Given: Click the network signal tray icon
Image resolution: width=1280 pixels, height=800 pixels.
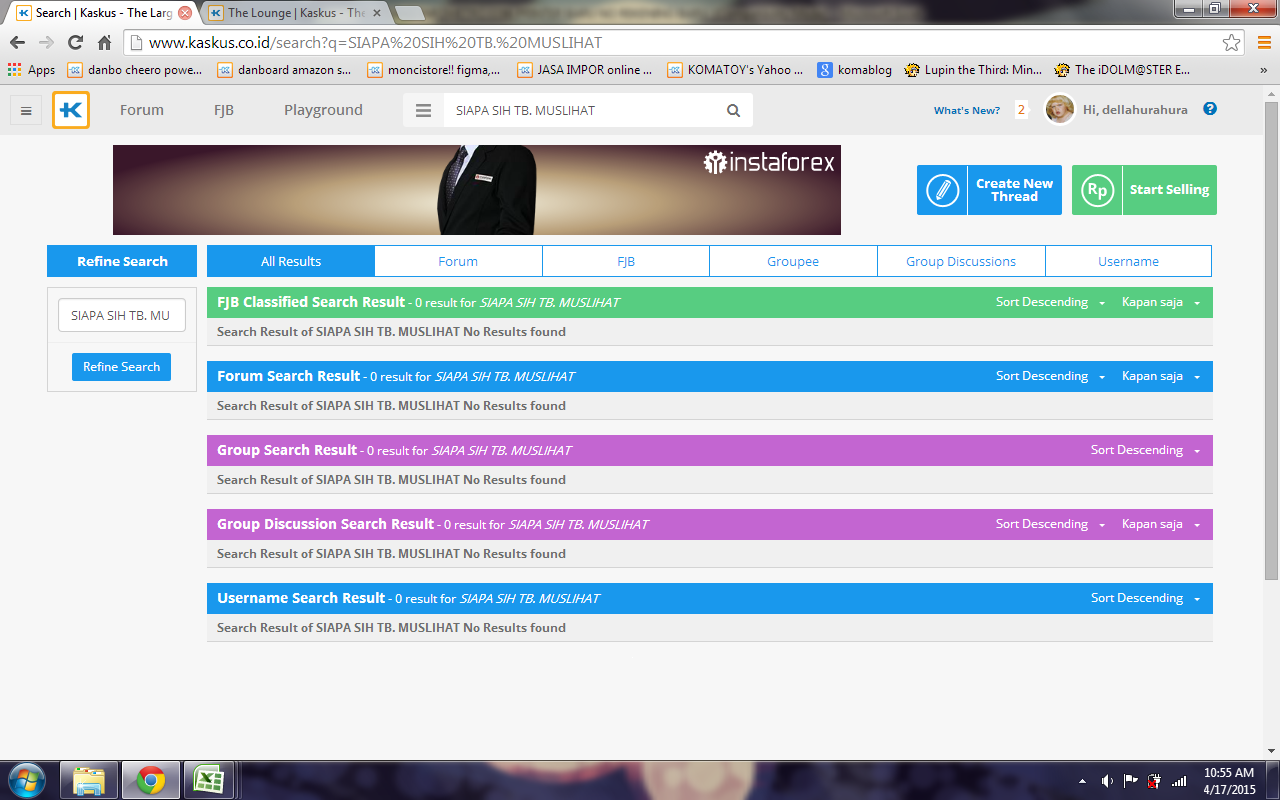Looking at the screenshot, I should point(1179,781).
